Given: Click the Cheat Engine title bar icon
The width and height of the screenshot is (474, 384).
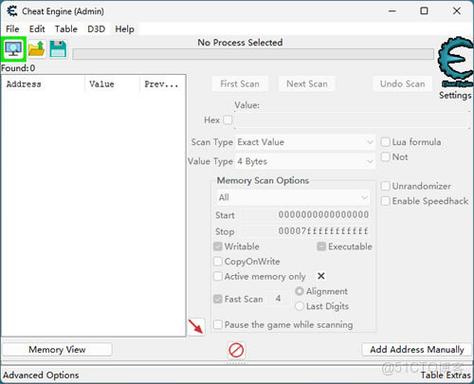Looking at the screenshot, I should click(12, 11).
